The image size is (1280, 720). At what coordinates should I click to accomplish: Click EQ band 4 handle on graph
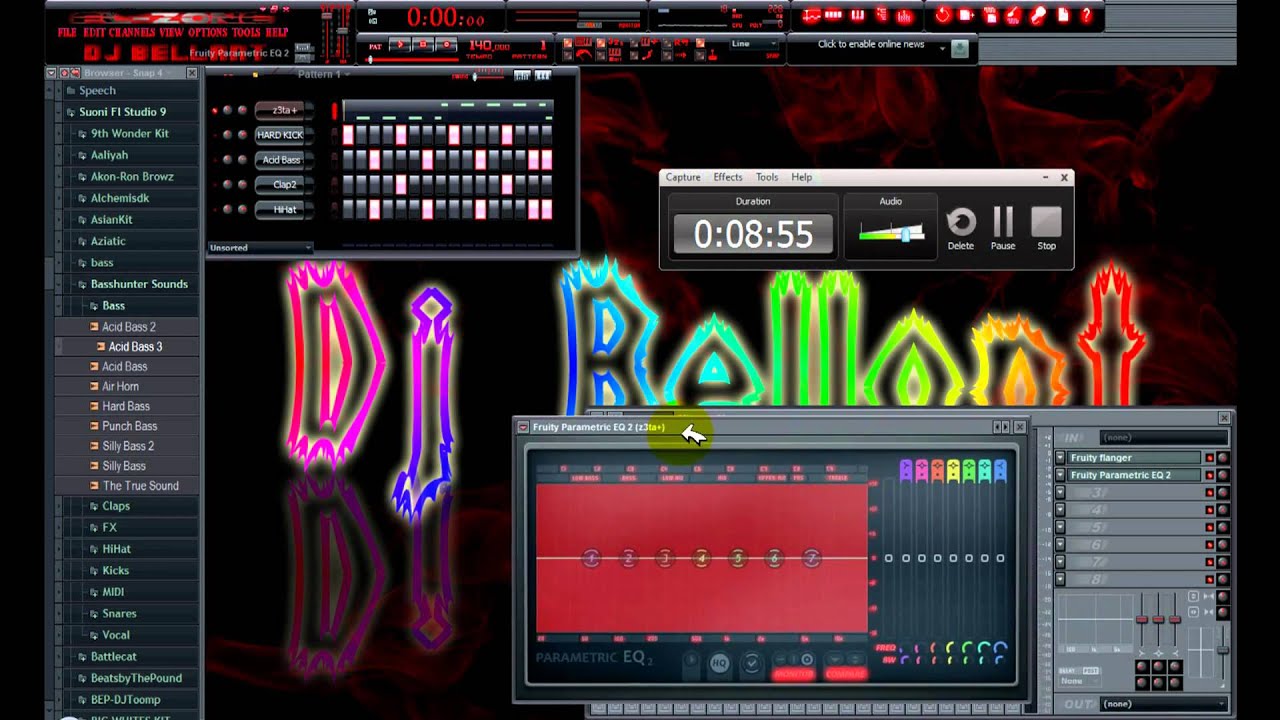coord(702,559)
